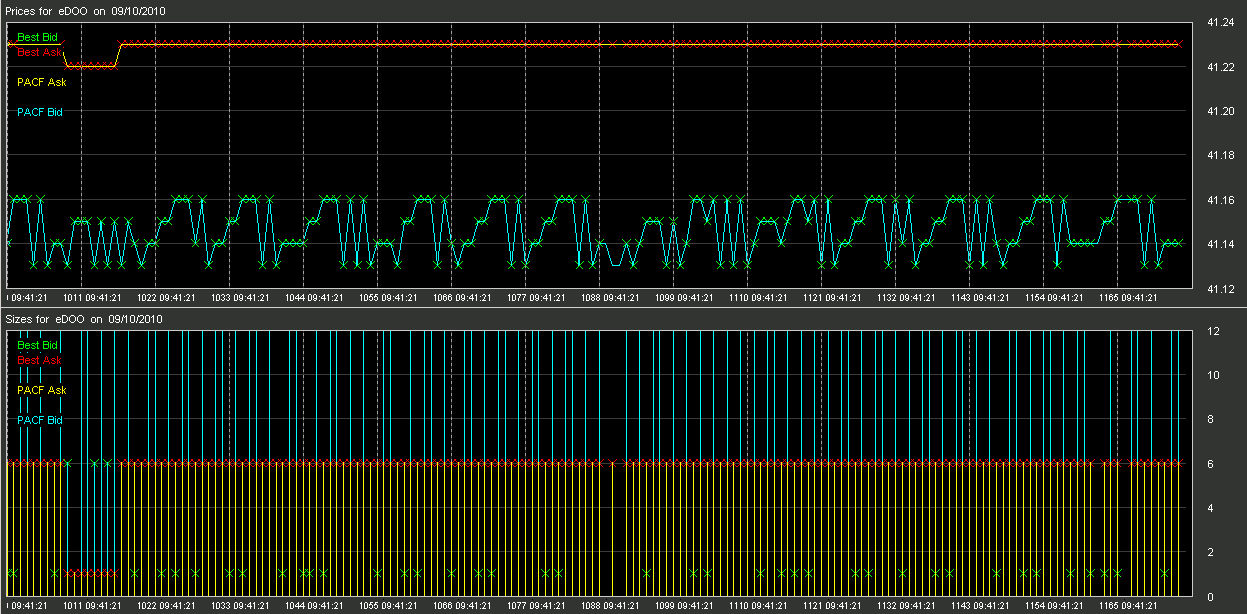Click the 12 value on Sizes axis
The image size is (1247, 614).
(x=1213, y=331)
